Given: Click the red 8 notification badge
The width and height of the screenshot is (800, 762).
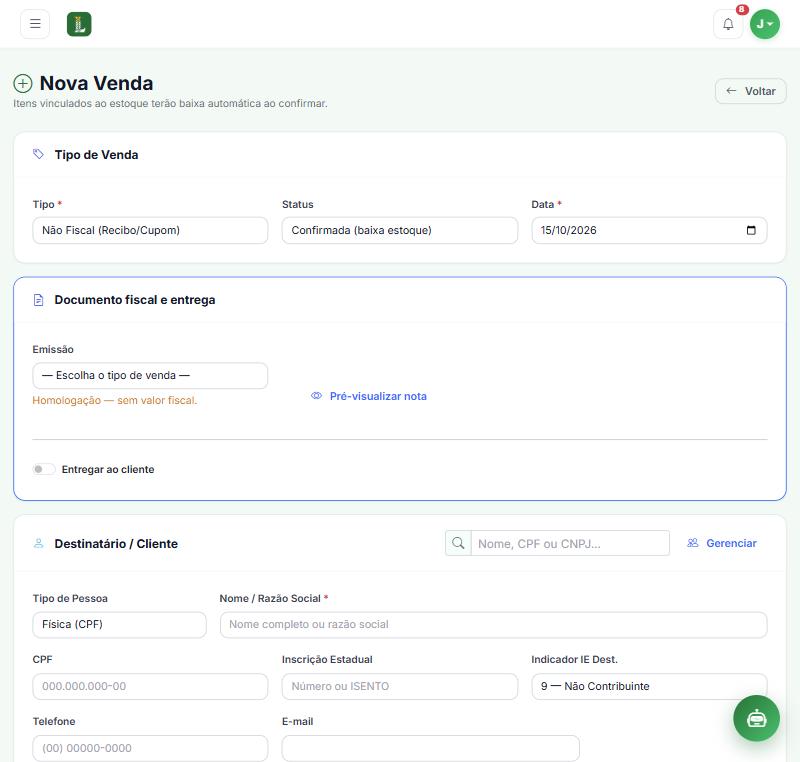Looking at the screenshot, I should pyautogui.click(x=742, y=9).
